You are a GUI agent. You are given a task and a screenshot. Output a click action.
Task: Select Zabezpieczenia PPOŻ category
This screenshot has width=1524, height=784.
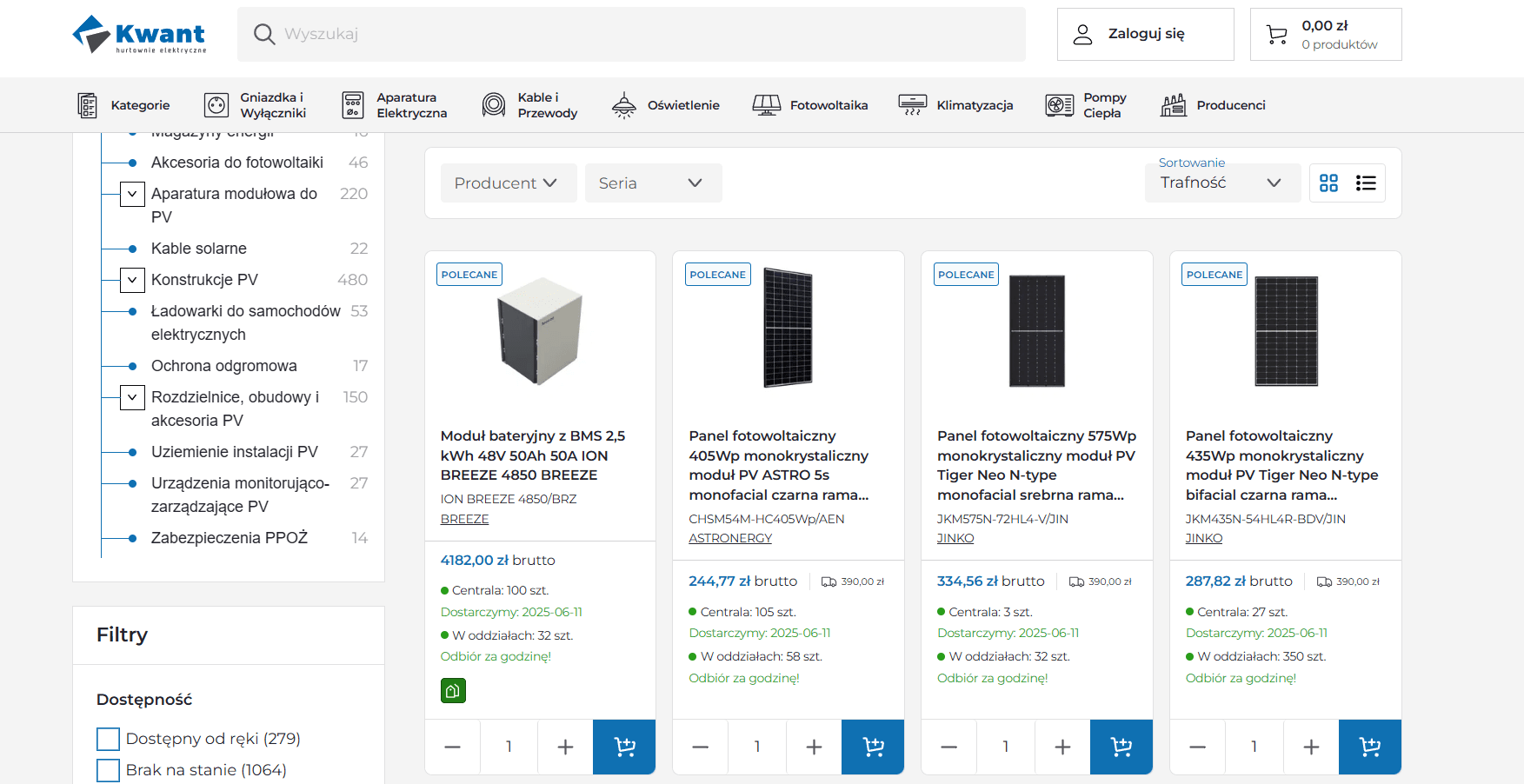pyautogui.click(x=230, y=538)
